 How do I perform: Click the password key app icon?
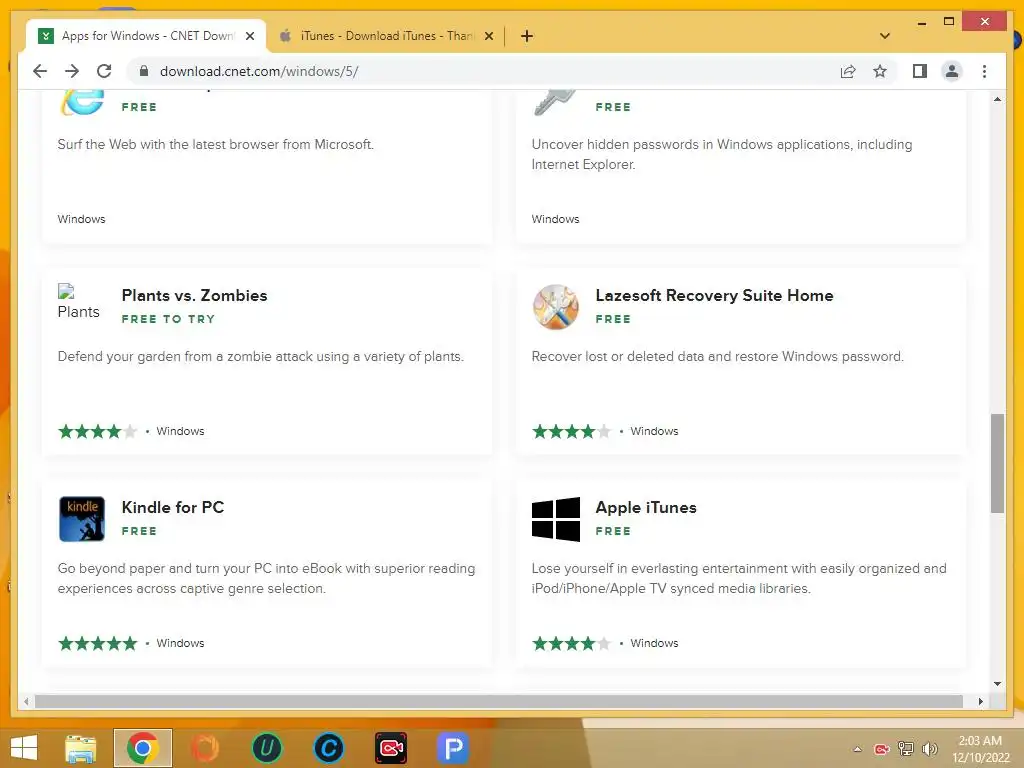[x=555, y=103]
